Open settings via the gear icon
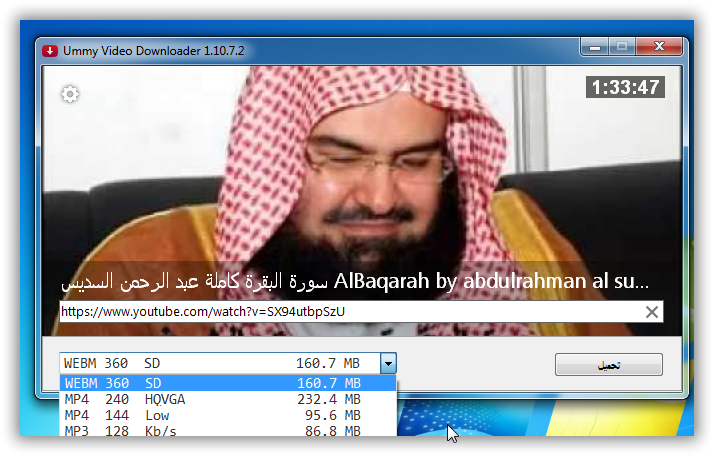Image resolution: width=714 pixels, height=456 pixels. pyautogui.click(x=70, y=94)
